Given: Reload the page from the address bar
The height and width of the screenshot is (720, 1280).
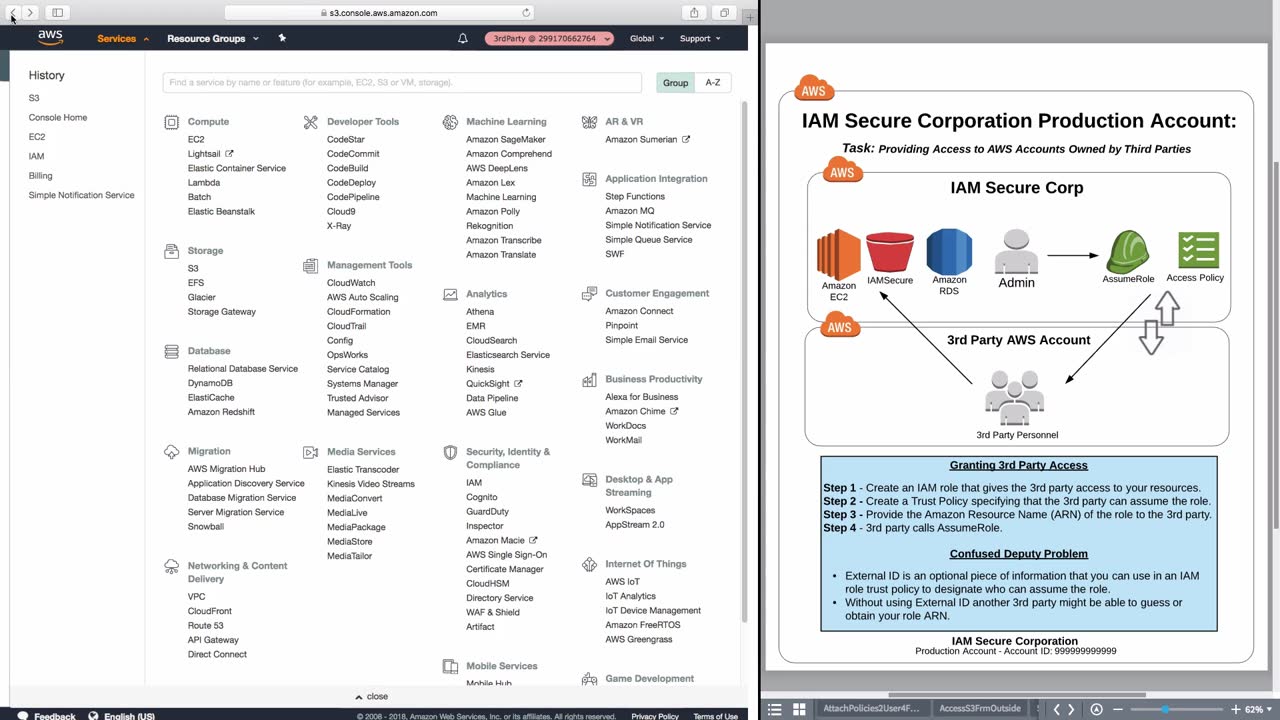Looking at the screenshot, I should [x=526, y=13].
